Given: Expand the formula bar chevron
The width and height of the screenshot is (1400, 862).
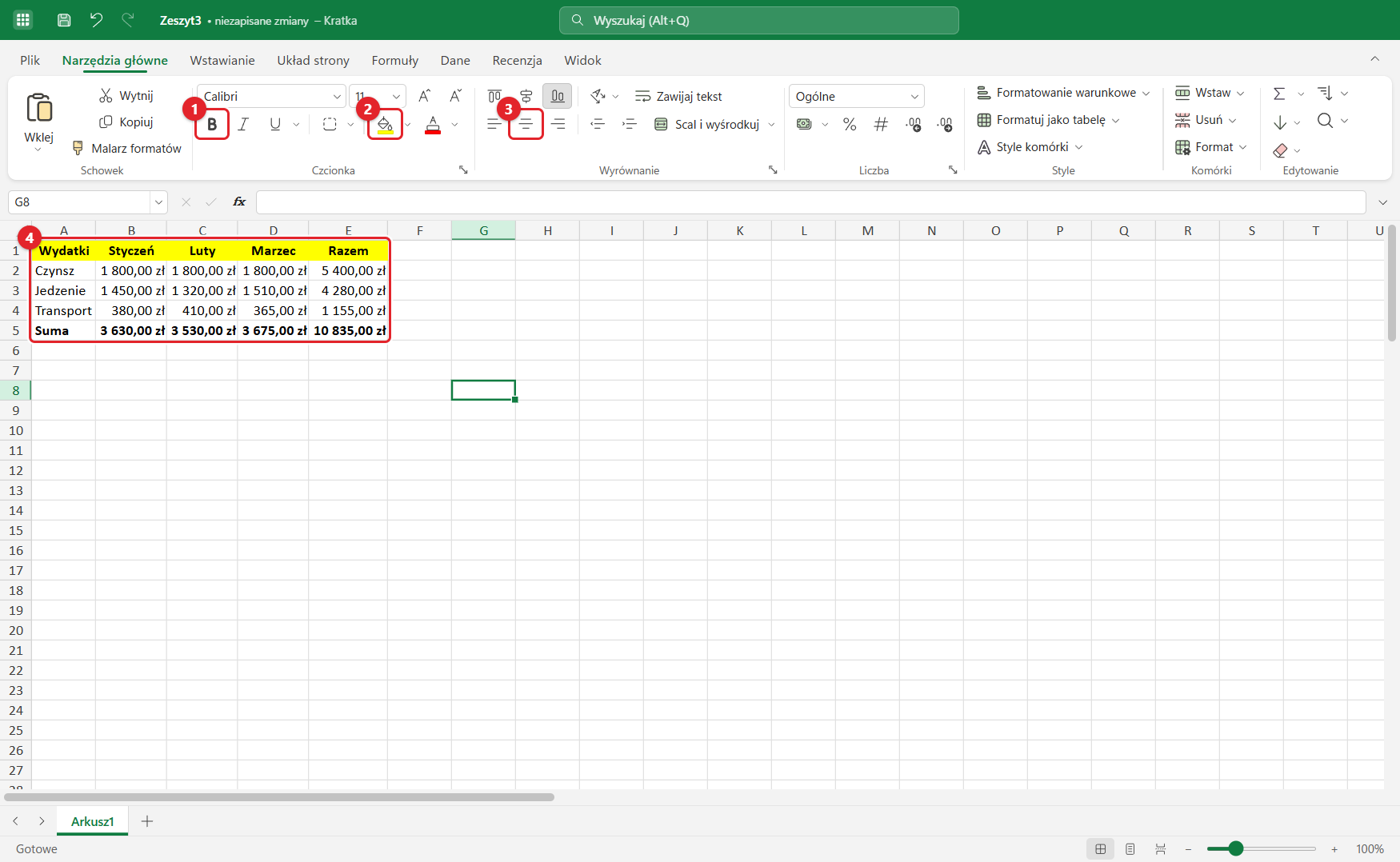Looking at the screenshot, I should pos(1383,202).
